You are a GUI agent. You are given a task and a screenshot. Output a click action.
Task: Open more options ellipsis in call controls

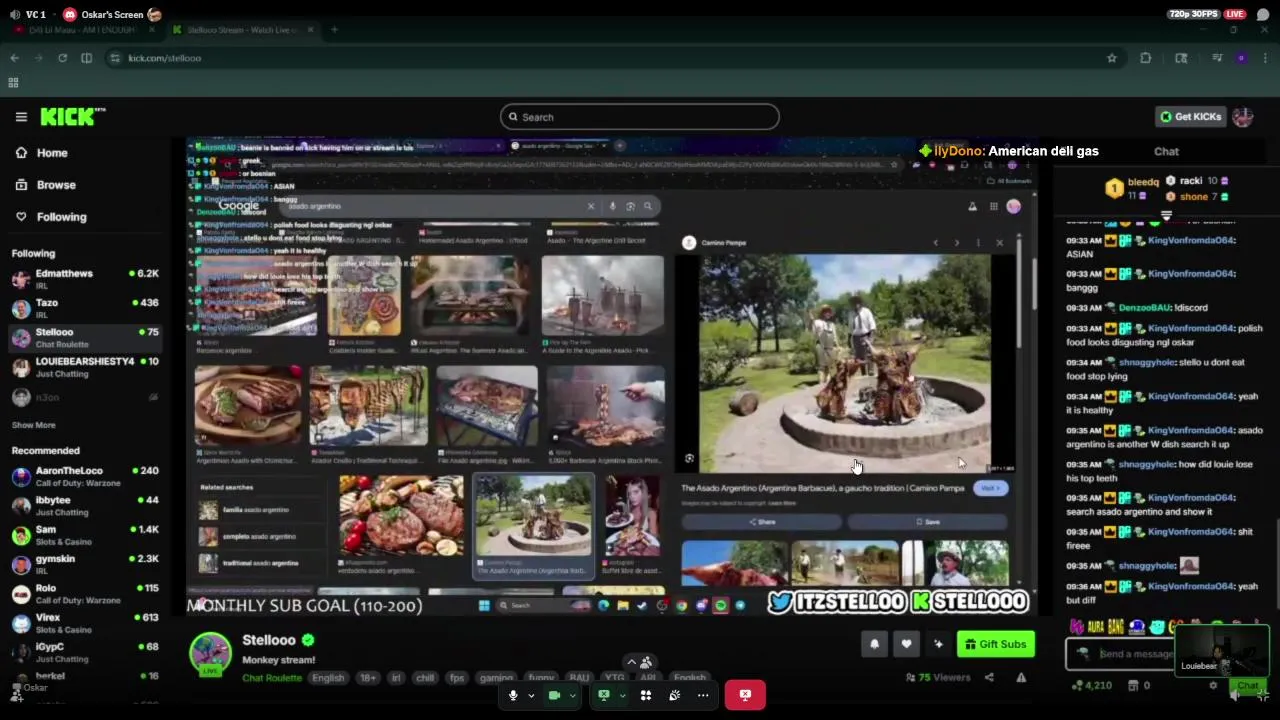pos(703,696)
